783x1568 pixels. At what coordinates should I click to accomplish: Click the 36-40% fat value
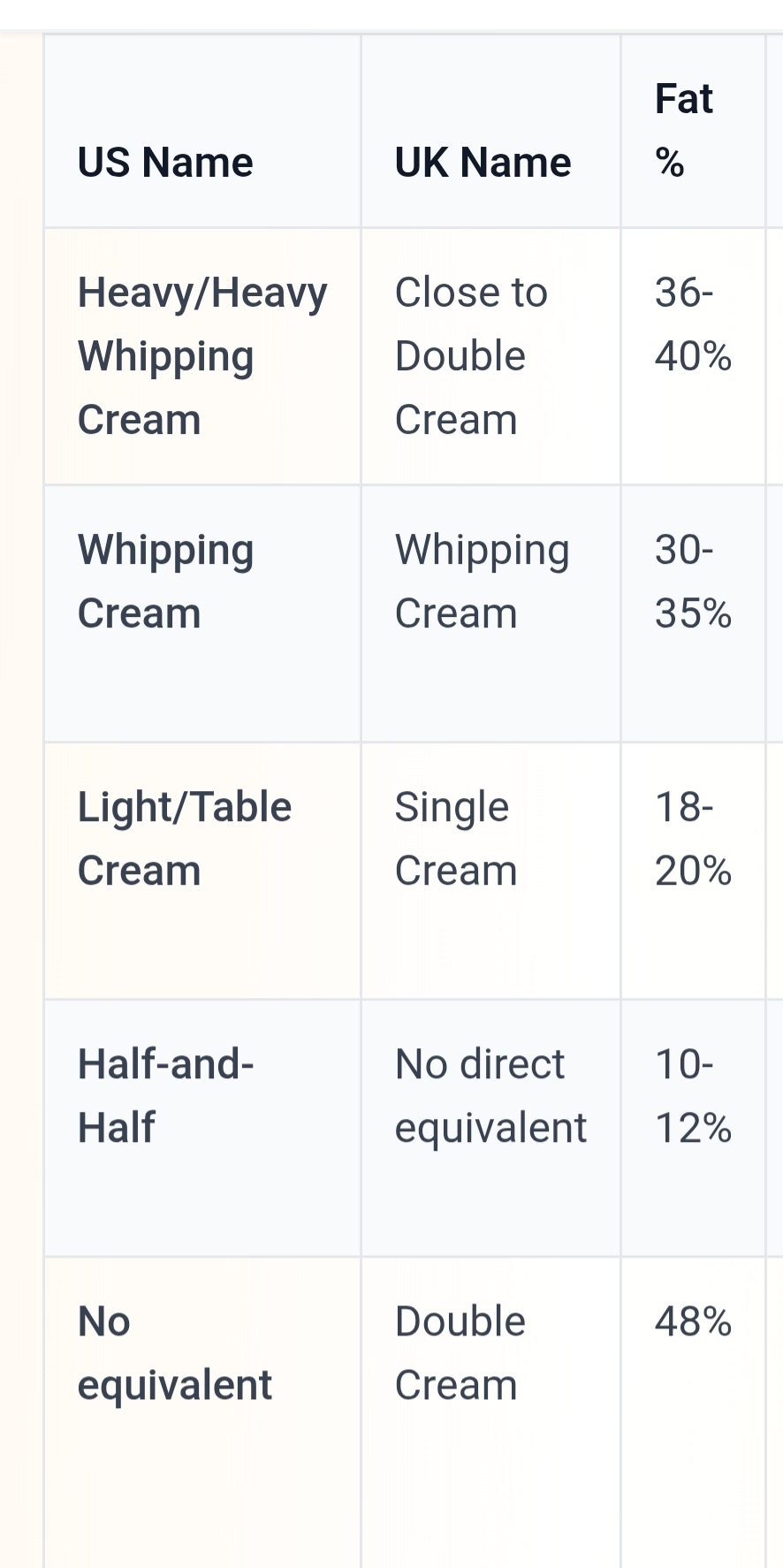tap(693, 324)
